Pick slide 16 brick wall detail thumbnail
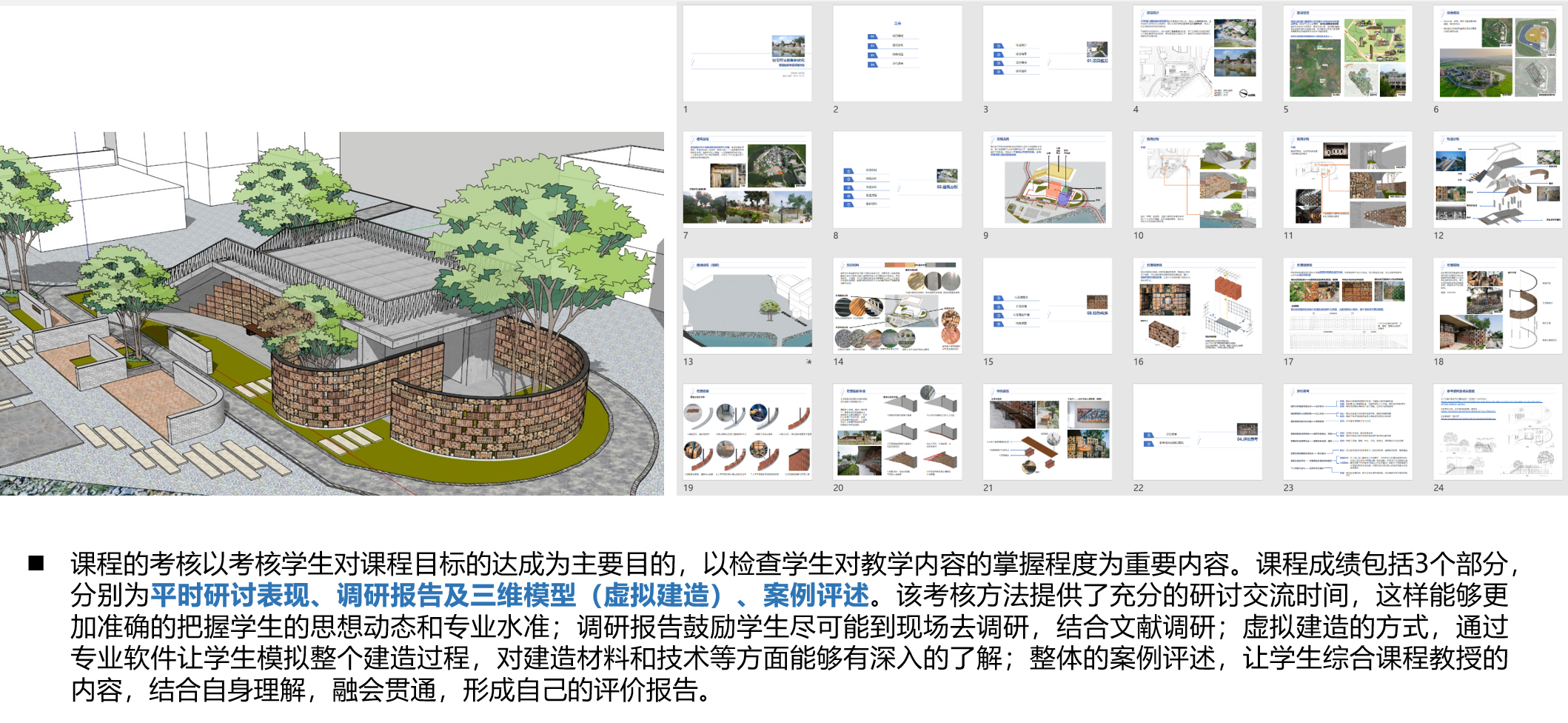This screenshot has width=1568, height=723. pyautogui.click(x=1197, y=306)
